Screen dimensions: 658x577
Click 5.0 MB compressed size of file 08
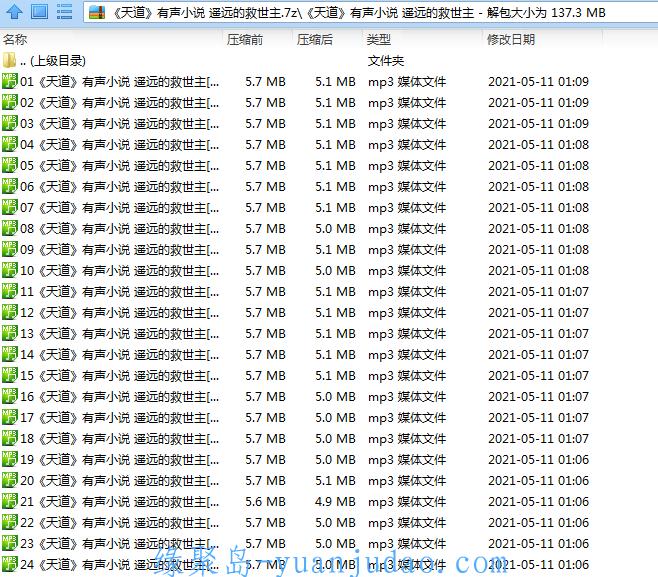pyautogui.click(x=335, y=229)
